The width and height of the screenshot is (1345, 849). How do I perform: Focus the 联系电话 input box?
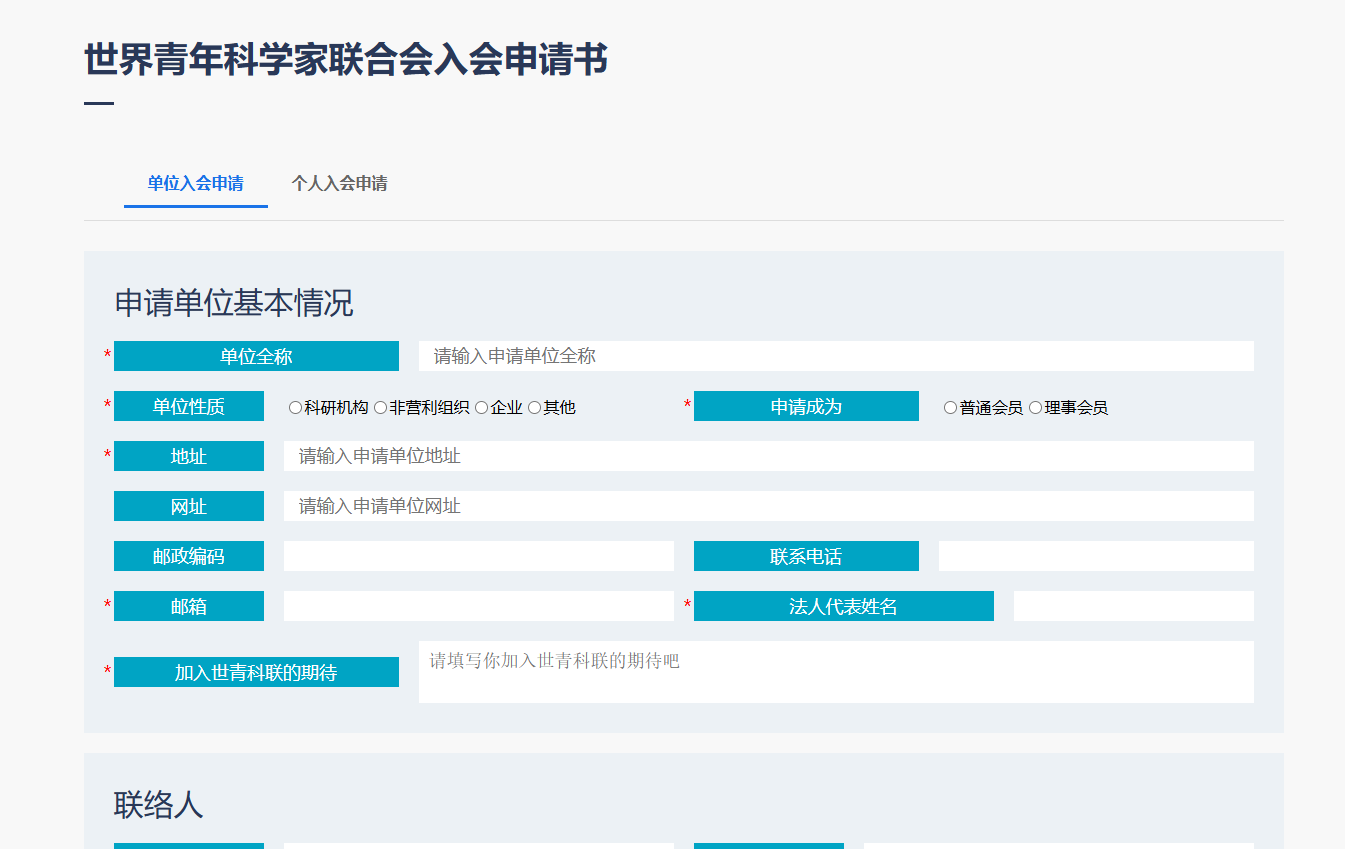tap(1095, 556)
